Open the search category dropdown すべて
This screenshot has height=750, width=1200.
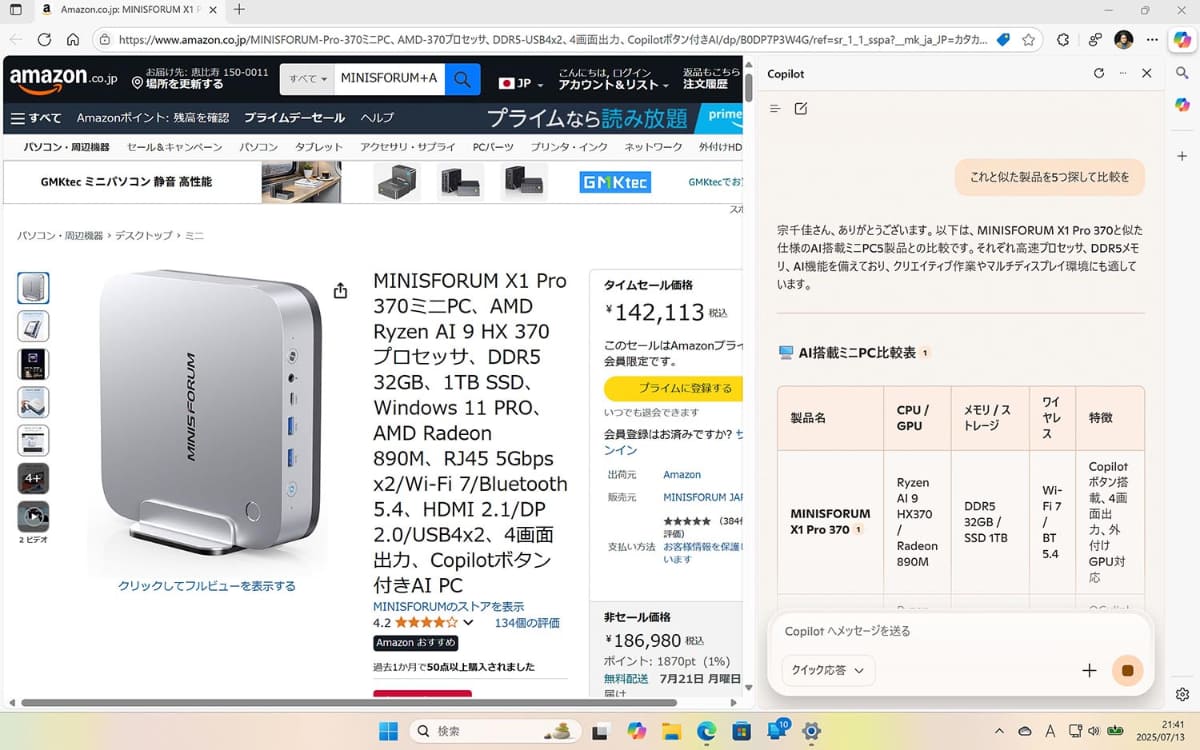click(308, 79)
